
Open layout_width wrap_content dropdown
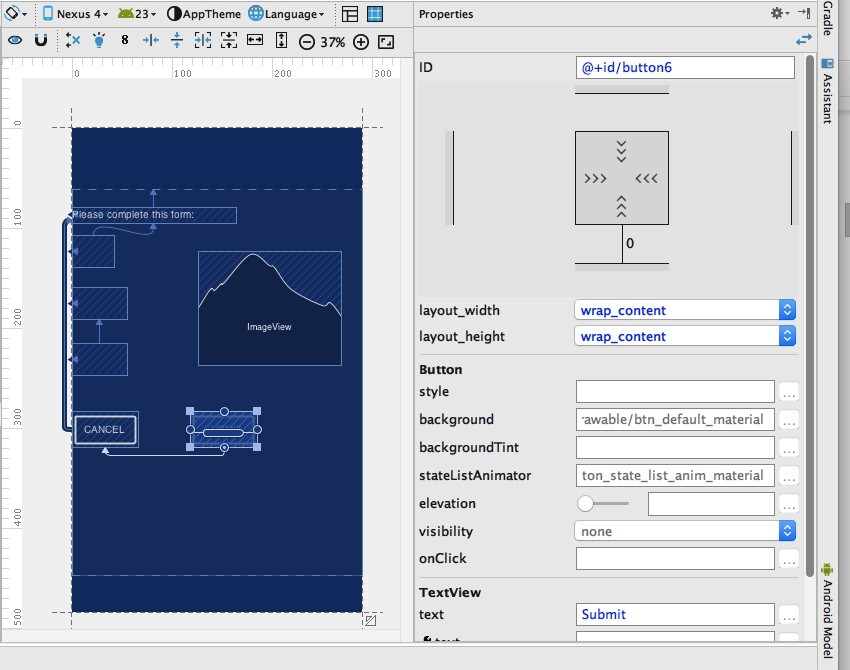685,311
